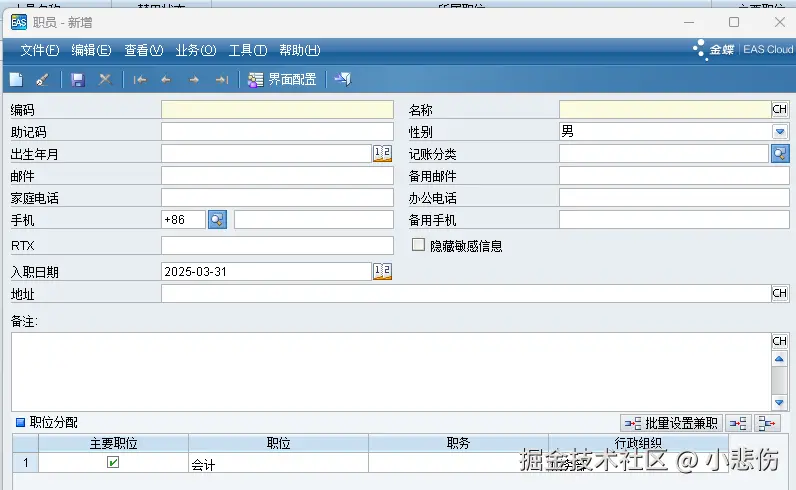Click the 记账分类 input field
The height and width of the screenshot is (490, 796).
tap(664, 153)
